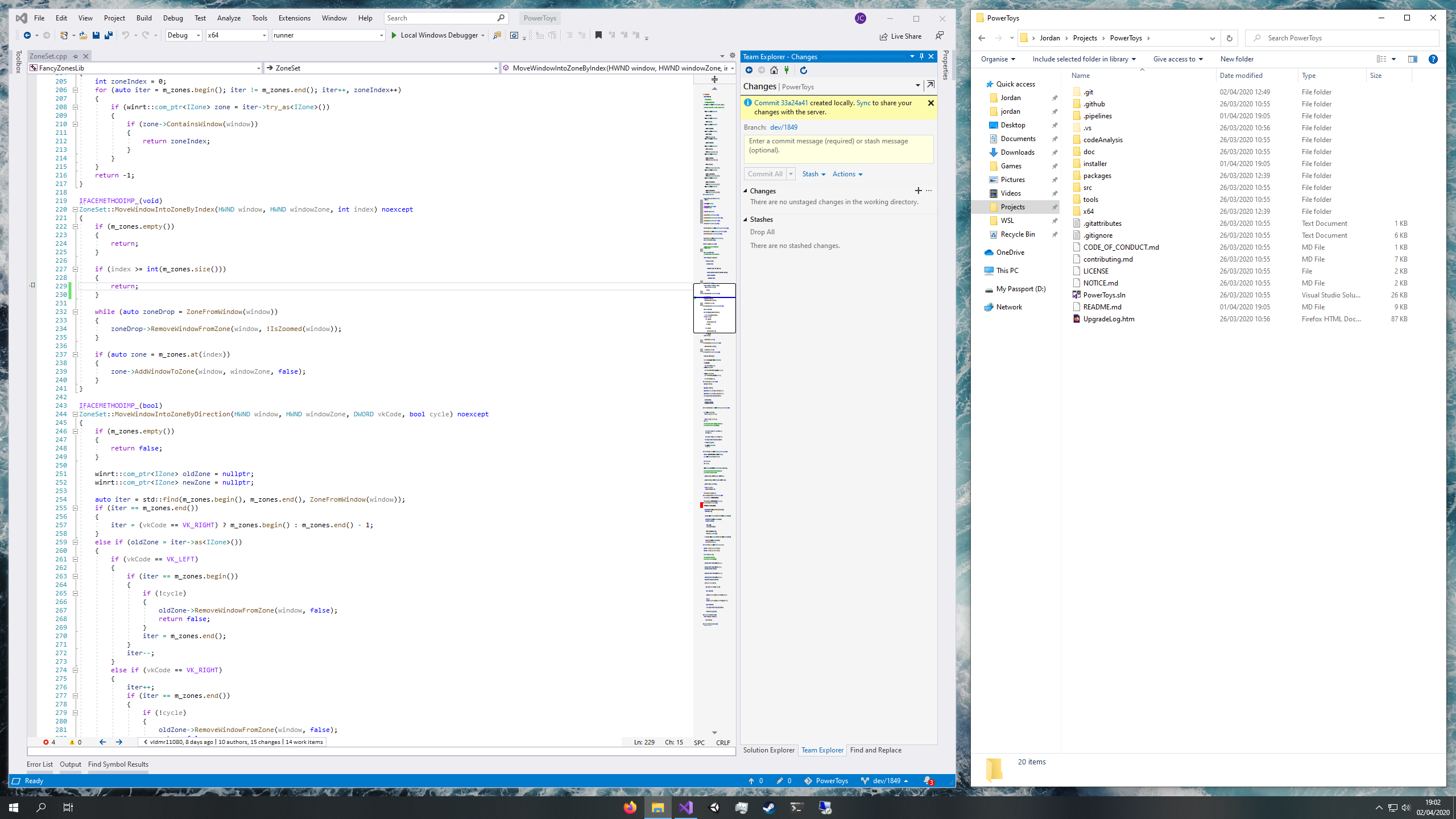
Task: Toggle a bookmark on the current line
Action: coord(598,35)
